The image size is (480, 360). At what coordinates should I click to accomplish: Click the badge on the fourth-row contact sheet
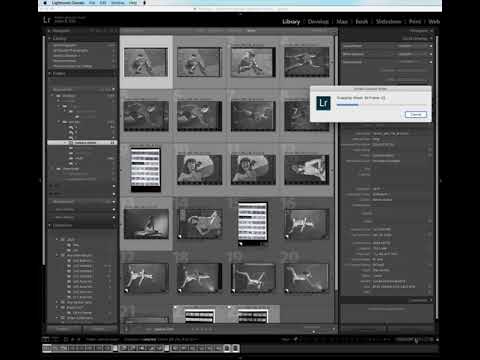tap(241, 244)
